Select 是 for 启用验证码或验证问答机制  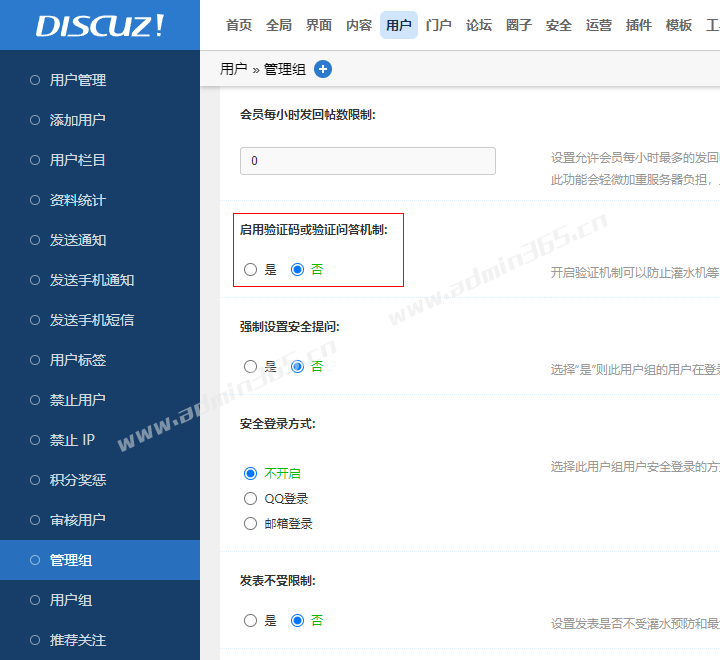click(250, 270)
